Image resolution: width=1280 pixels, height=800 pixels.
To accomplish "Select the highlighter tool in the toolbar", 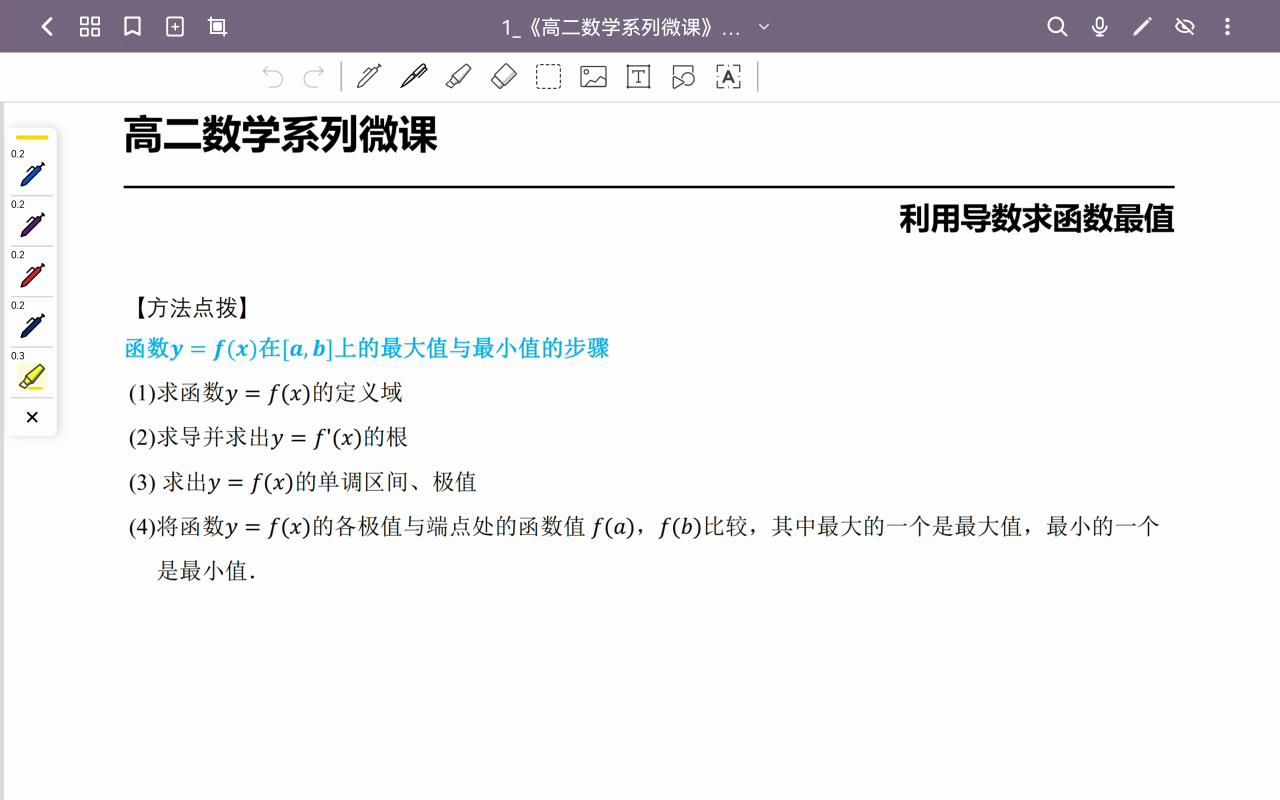I will [459, 76].
